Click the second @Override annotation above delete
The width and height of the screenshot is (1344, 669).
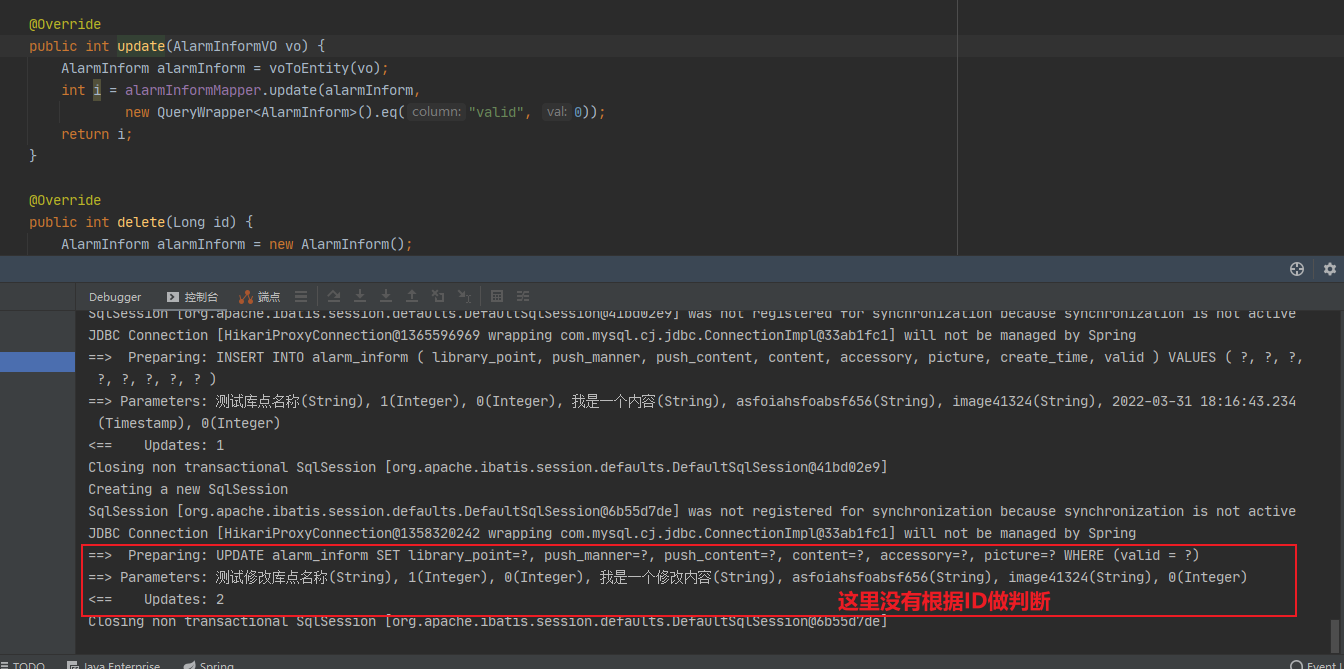point(65,200)
